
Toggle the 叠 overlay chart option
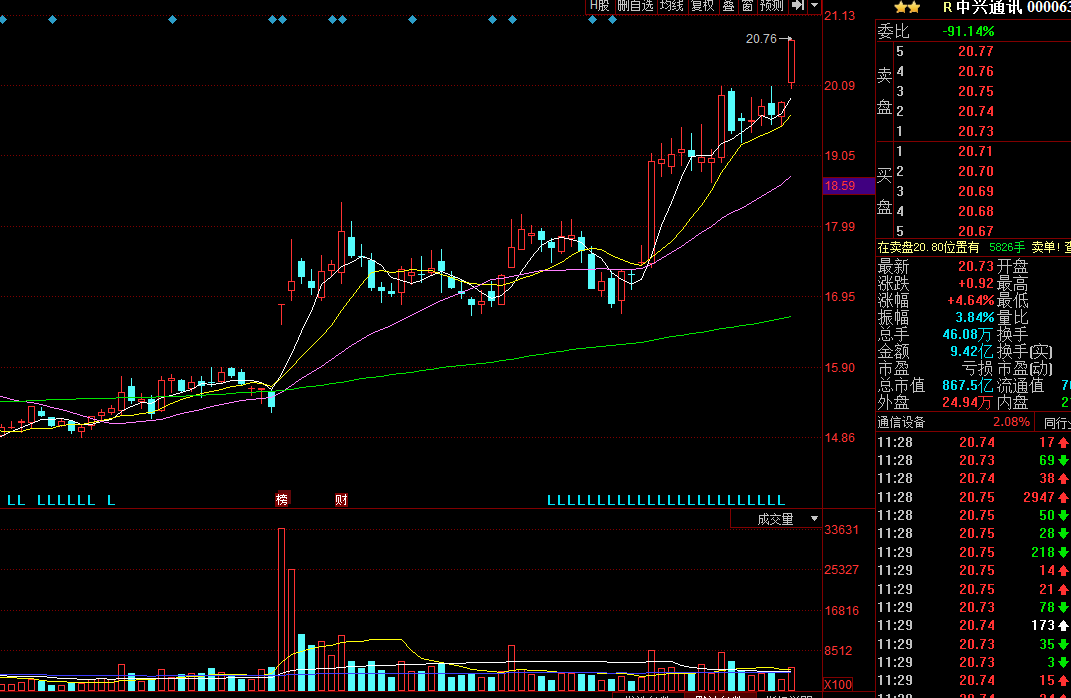pyautogui.click(x=728, y=6)
